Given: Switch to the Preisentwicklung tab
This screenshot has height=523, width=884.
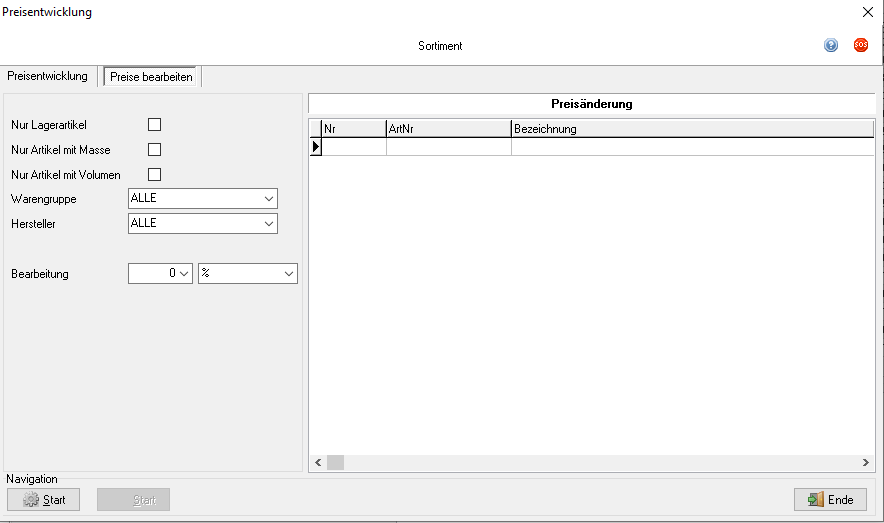Looking at the screenshot, I should 47,76.
